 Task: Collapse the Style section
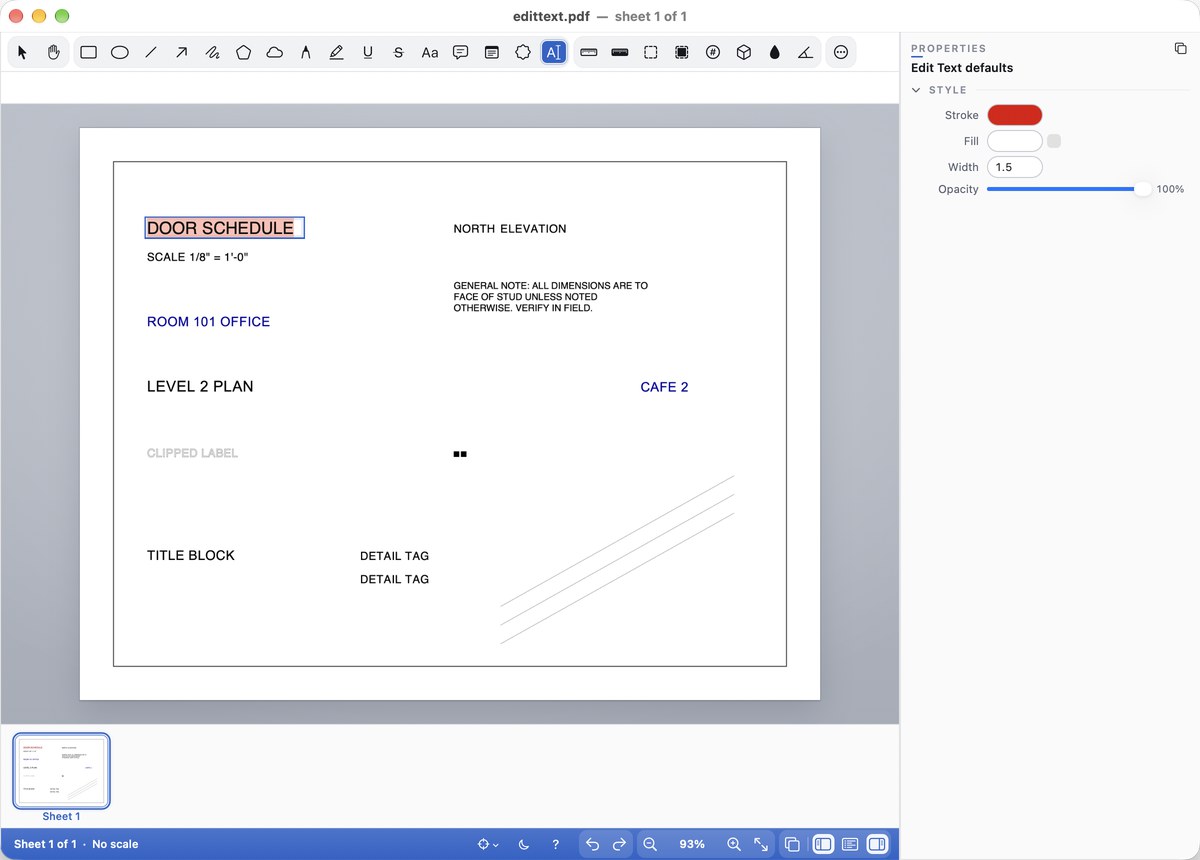(x=916, y=90)
